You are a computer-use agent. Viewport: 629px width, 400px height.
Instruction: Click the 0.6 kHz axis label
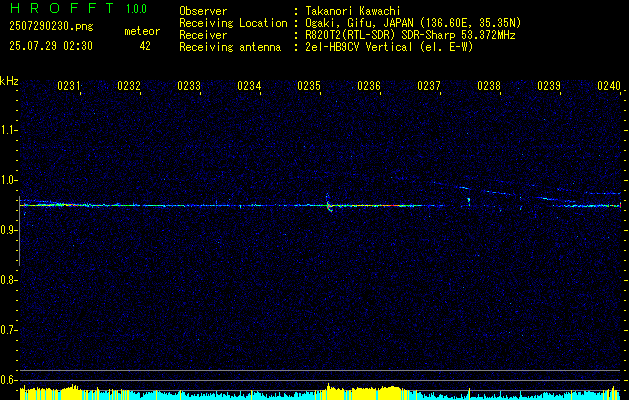[8, 380]
